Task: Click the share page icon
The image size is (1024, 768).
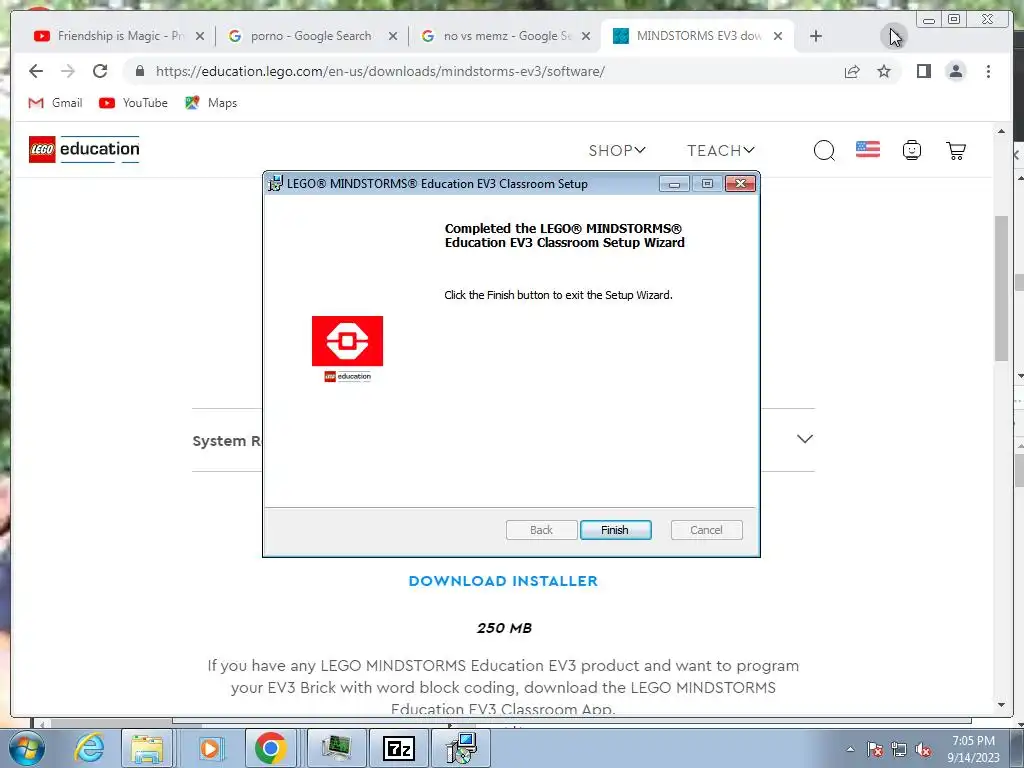Action: point(852,71)
